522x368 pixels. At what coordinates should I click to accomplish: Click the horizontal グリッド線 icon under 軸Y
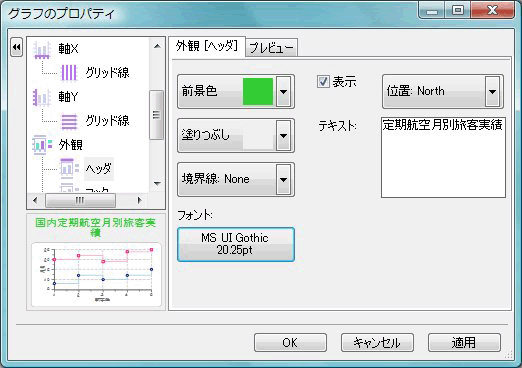[x=69, y=121]
